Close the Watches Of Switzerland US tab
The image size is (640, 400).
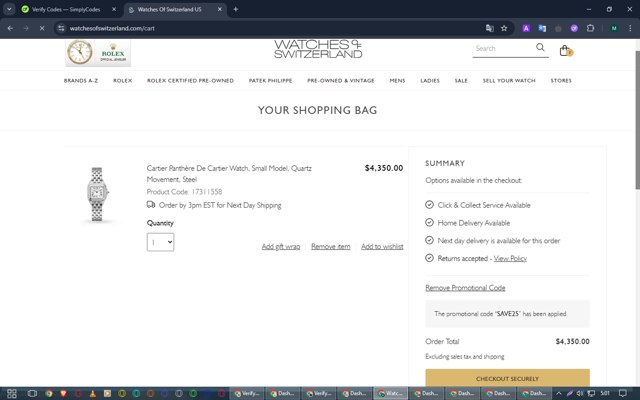coord(220,9)
